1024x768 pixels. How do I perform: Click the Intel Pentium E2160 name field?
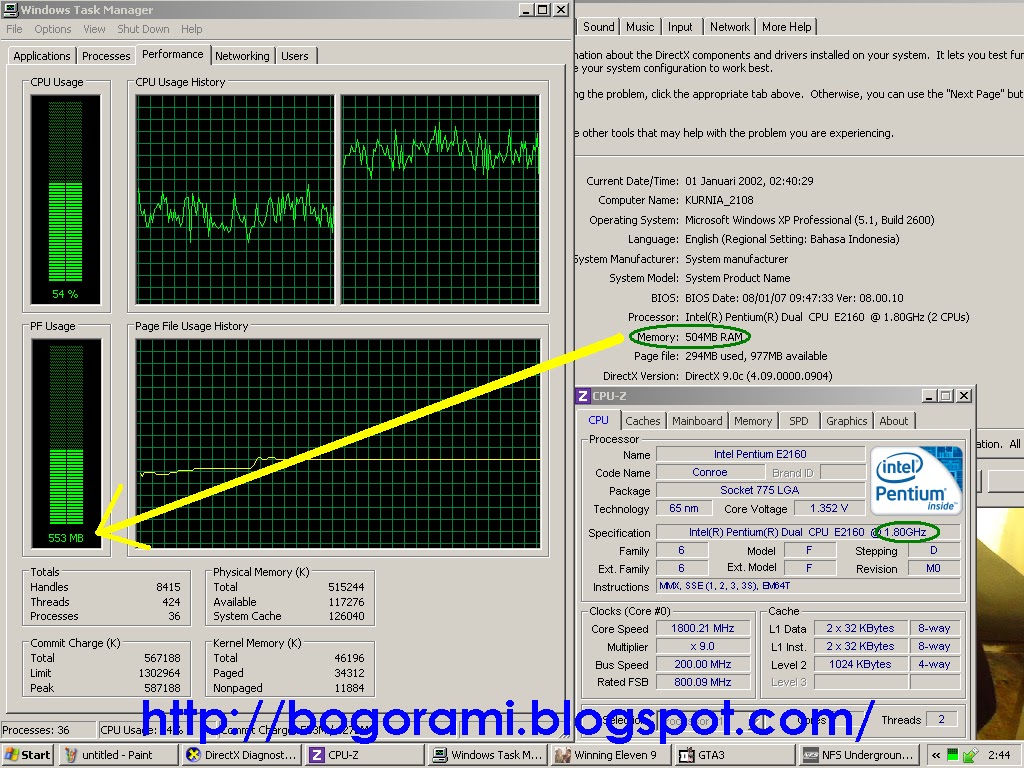pyautogui.click(x=760, y=454)
